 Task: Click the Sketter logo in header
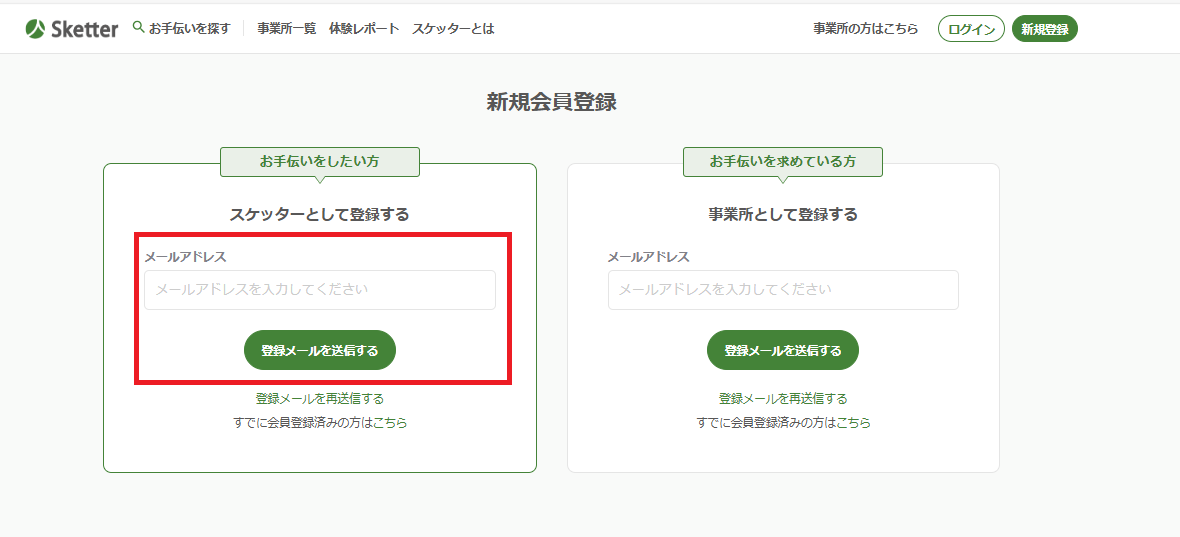point(71,29)
